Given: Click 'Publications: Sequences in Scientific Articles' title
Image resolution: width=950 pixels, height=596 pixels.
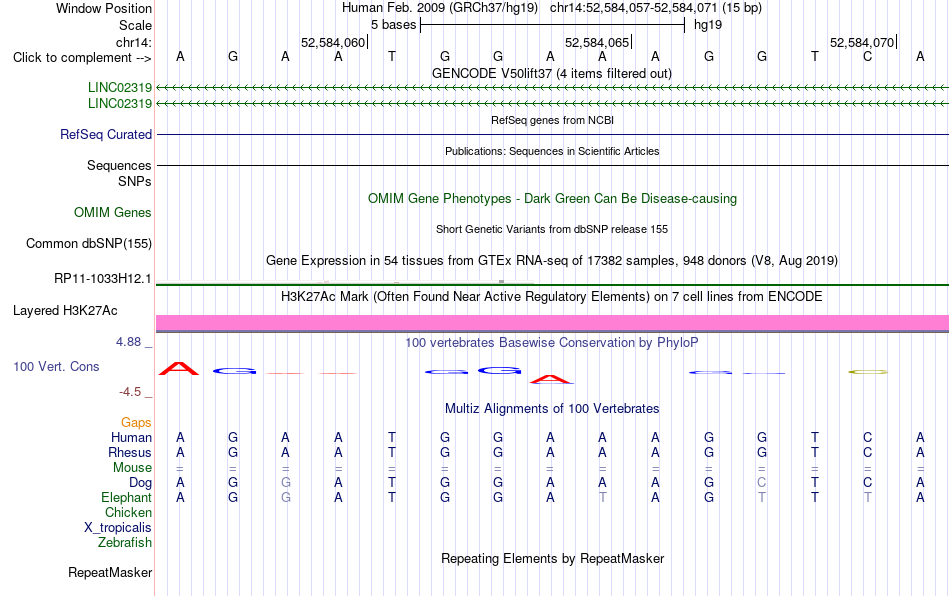Looking at the screenshot, I should point(552,151).
